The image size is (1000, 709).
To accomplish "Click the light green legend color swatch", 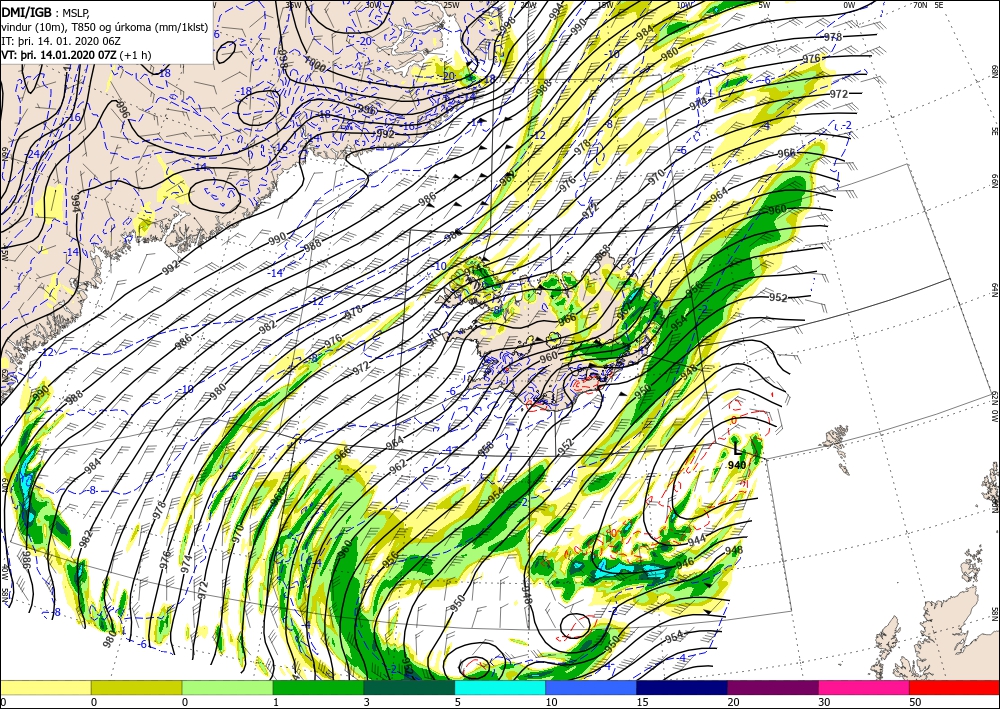I will 227,687.
